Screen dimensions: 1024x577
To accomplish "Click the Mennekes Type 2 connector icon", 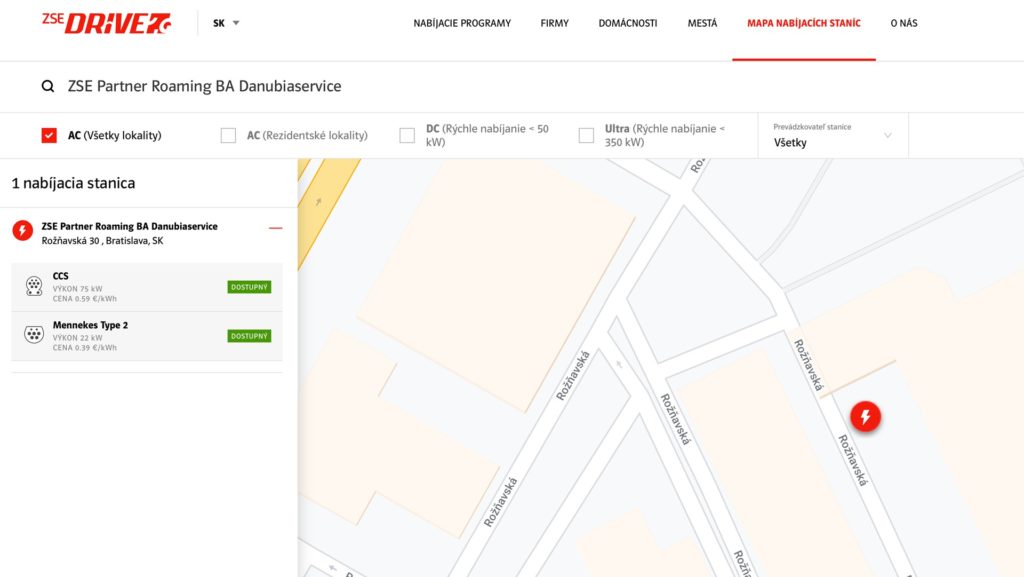I will 34,334.
